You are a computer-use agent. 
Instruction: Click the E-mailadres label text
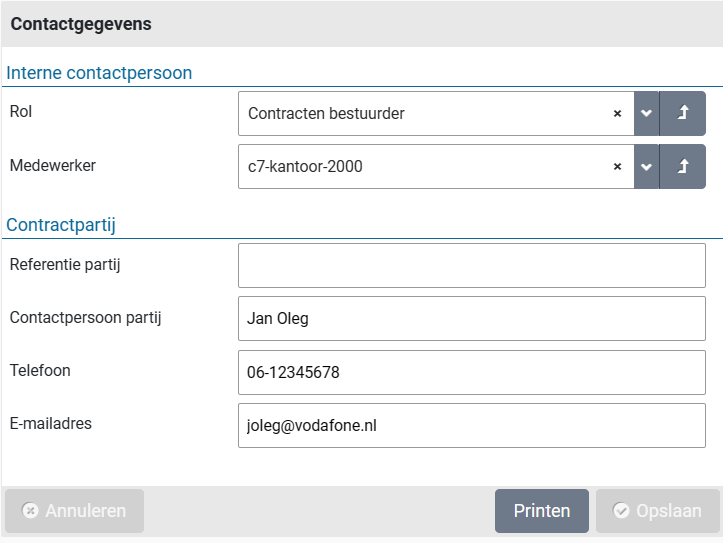pos(50,424)
